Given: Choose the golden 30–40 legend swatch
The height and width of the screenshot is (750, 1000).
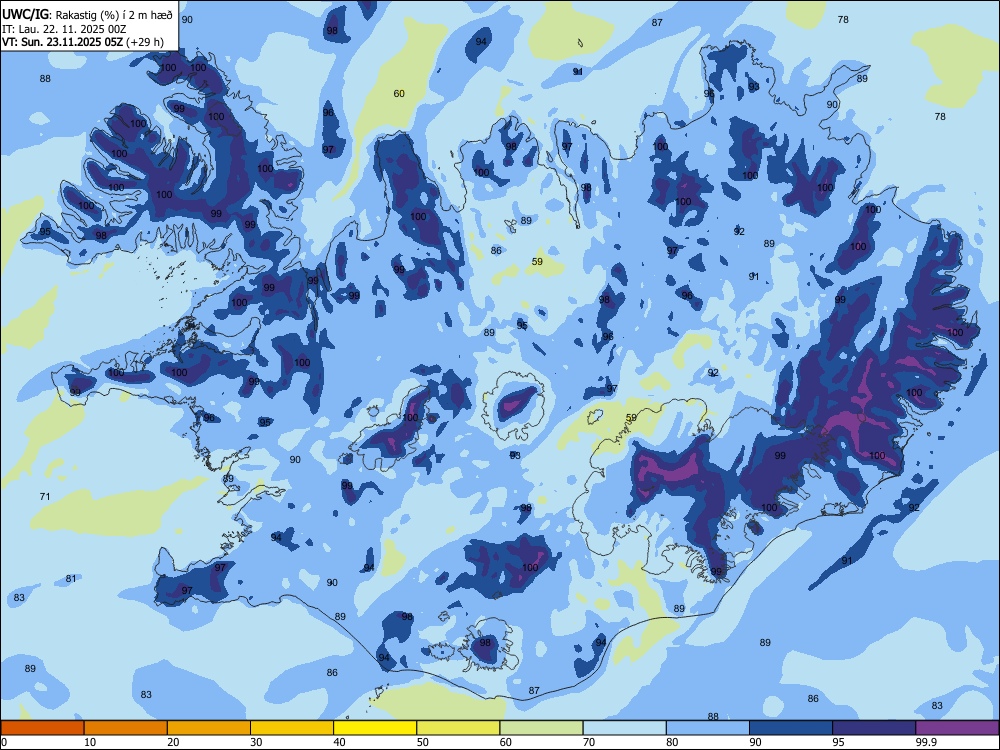Looking at the screenshot, I should point(292,728).
